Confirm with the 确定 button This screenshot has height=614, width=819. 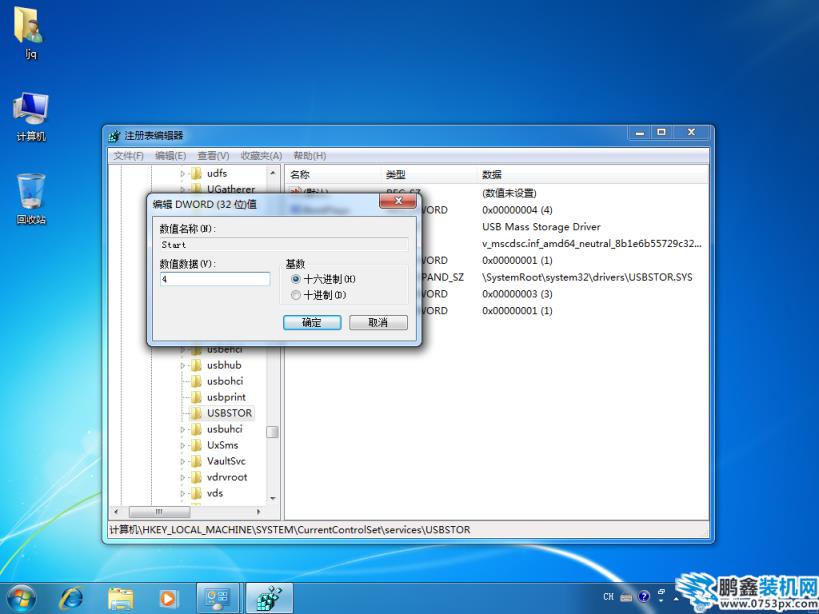click(x=312, y=323)
